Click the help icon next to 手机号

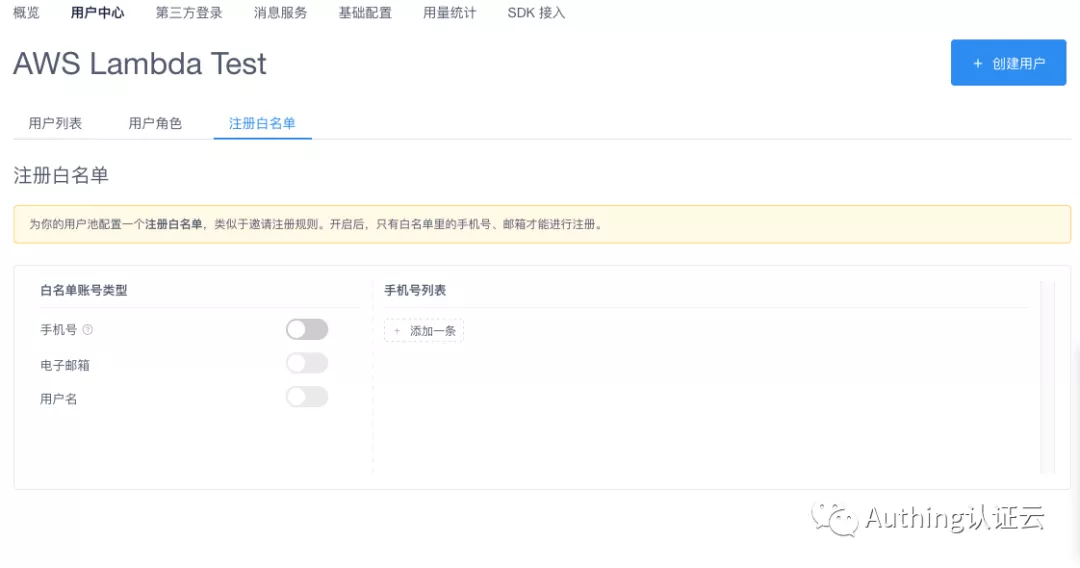(87, 330)
